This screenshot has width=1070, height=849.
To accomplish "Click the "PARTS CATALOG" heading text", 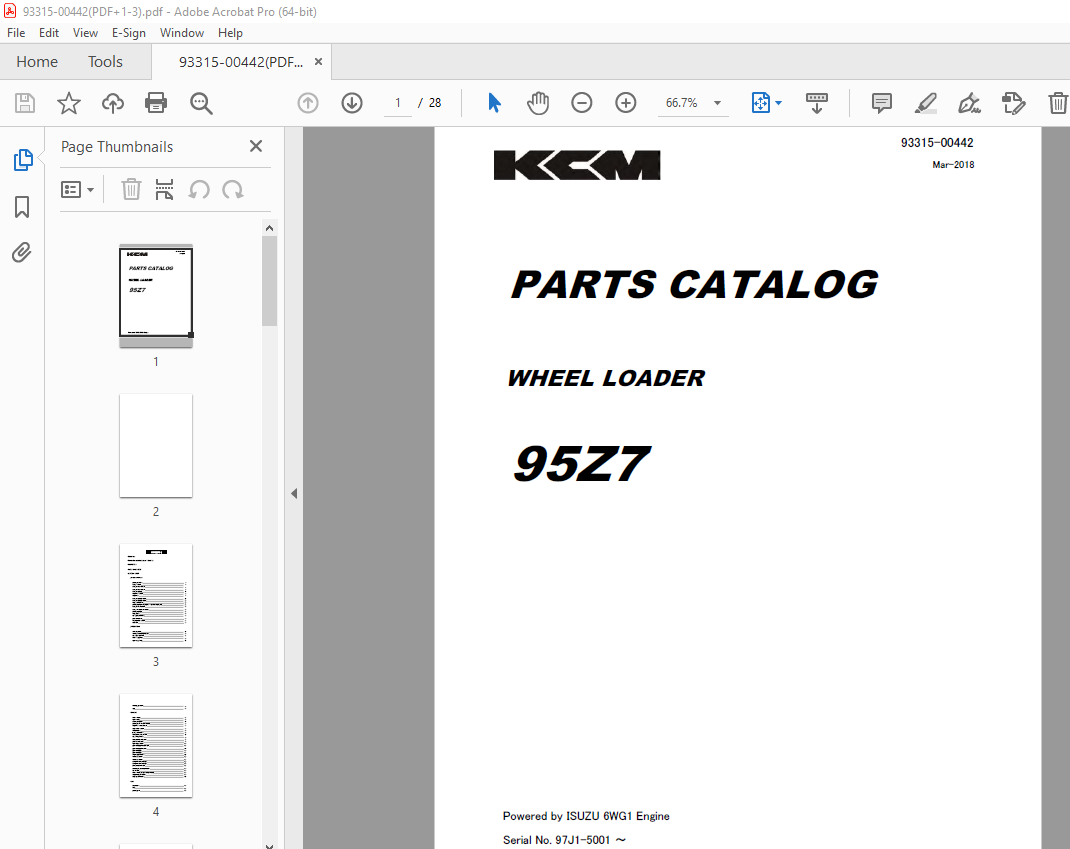I will (695, 285).
